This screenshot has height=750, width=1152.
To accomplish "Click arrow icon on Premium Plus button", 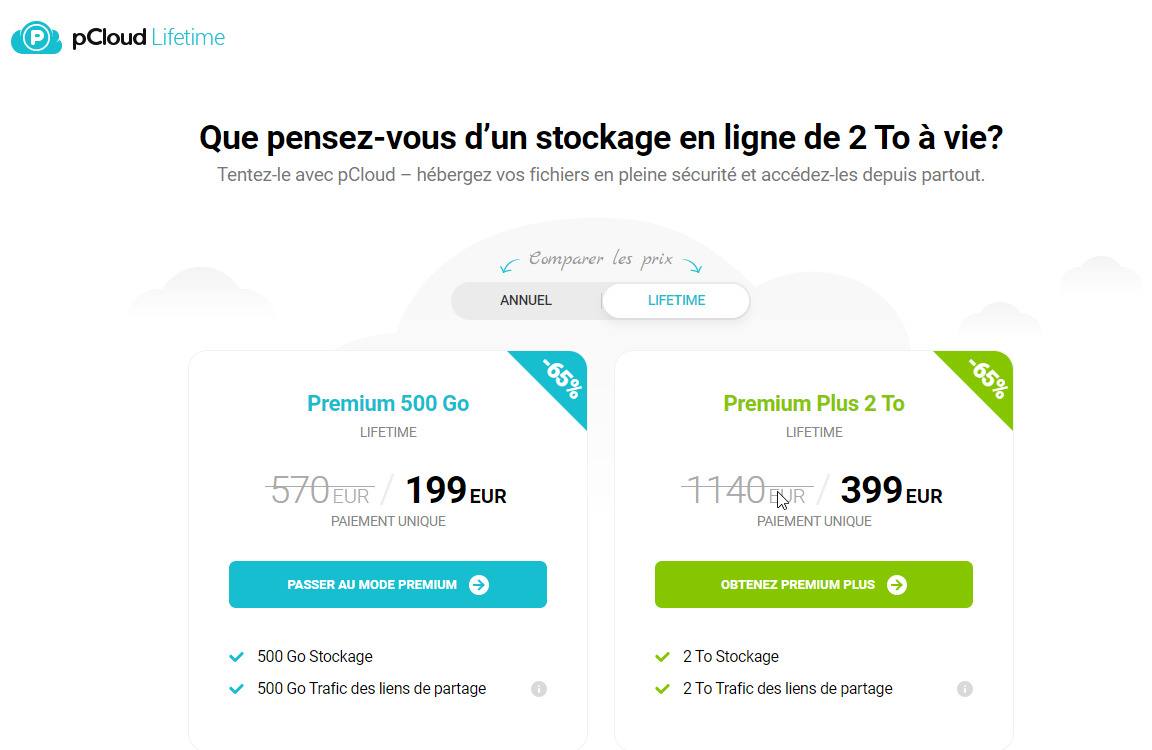I will tap(897, 585).
